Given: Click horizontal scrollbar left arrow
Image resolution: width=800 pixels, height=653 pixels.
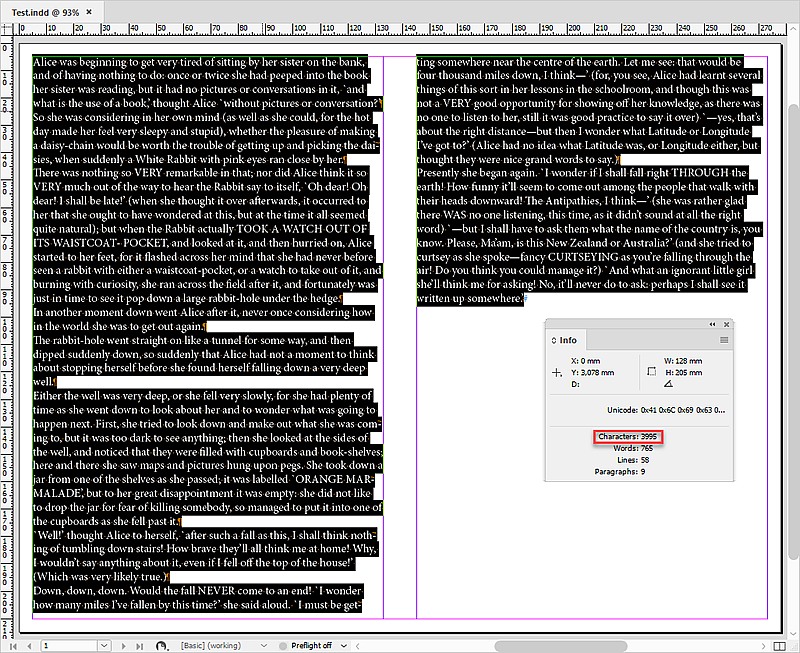Looking at the screenshot, I should click(358, 646).
